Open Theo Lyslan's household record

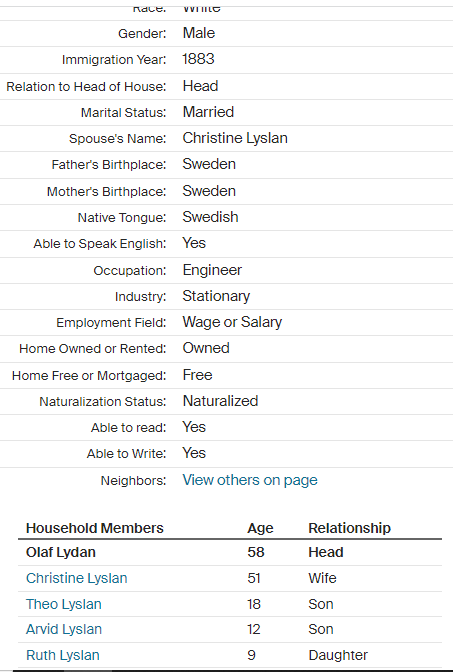64,604
